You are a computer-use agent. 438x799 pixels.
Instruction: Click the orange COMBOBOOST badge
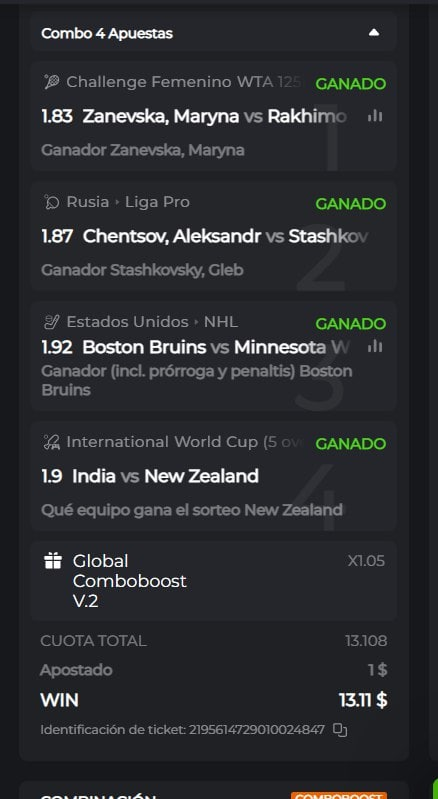339,795
